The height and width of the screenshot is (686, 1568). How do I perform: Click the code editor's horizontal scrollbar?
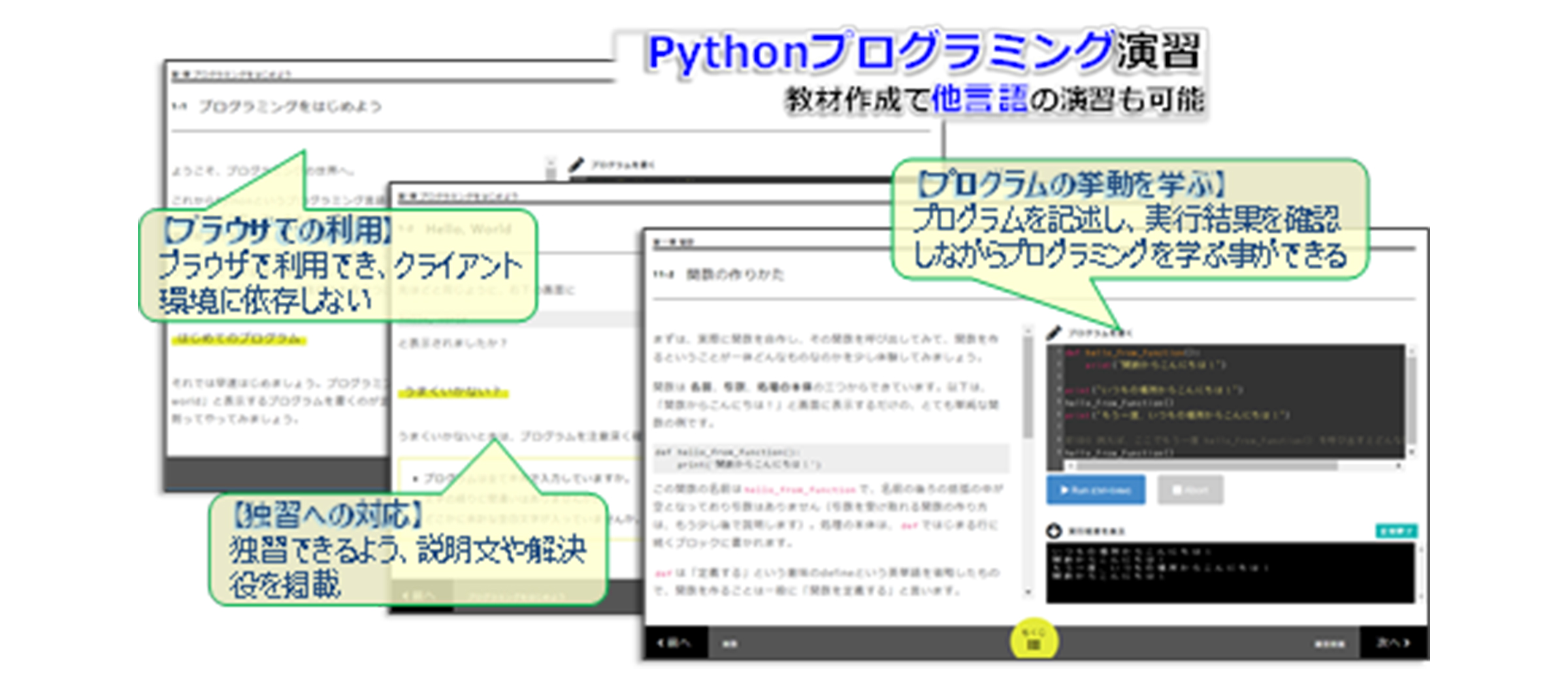[1209, 466]
